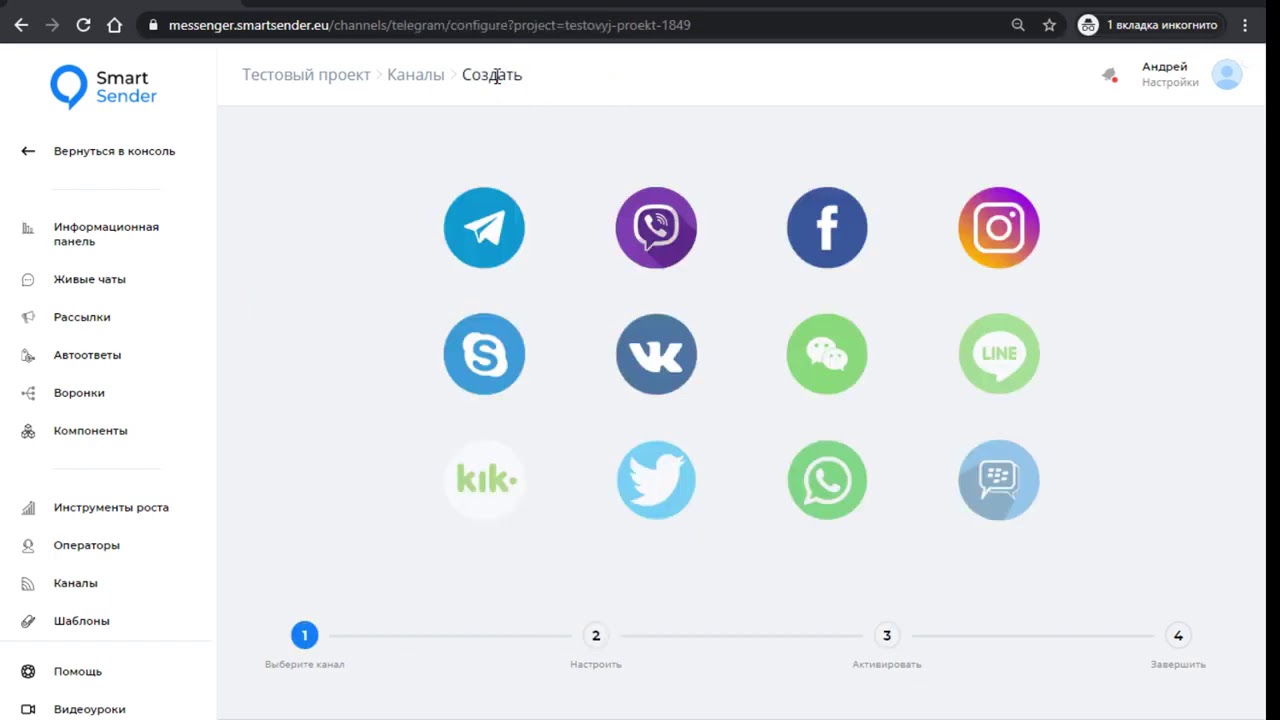
Task: Open the notifications bell
Action: coord(1109,75)
